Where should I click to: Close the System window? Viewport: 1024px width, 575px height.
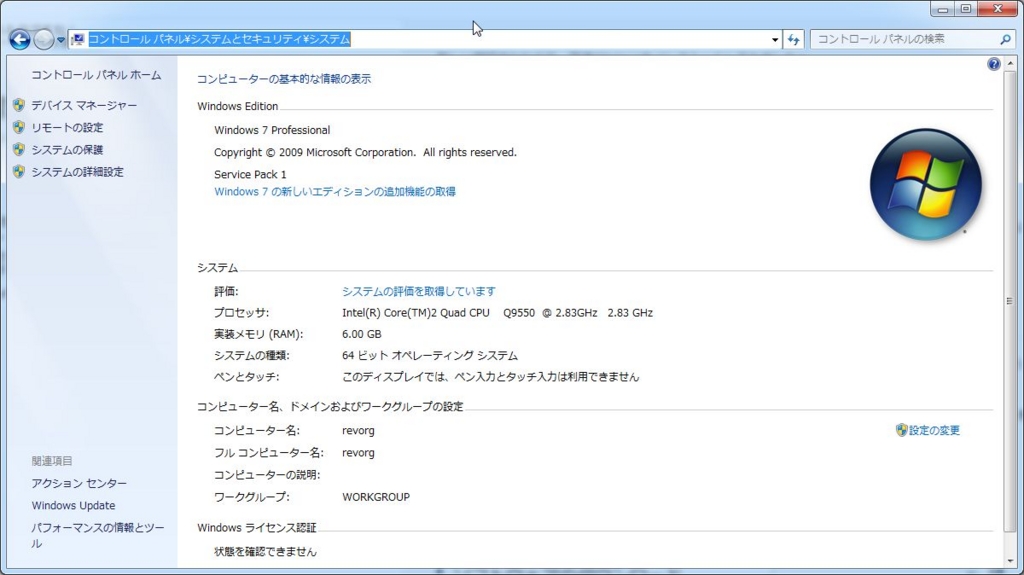[998, 9]
